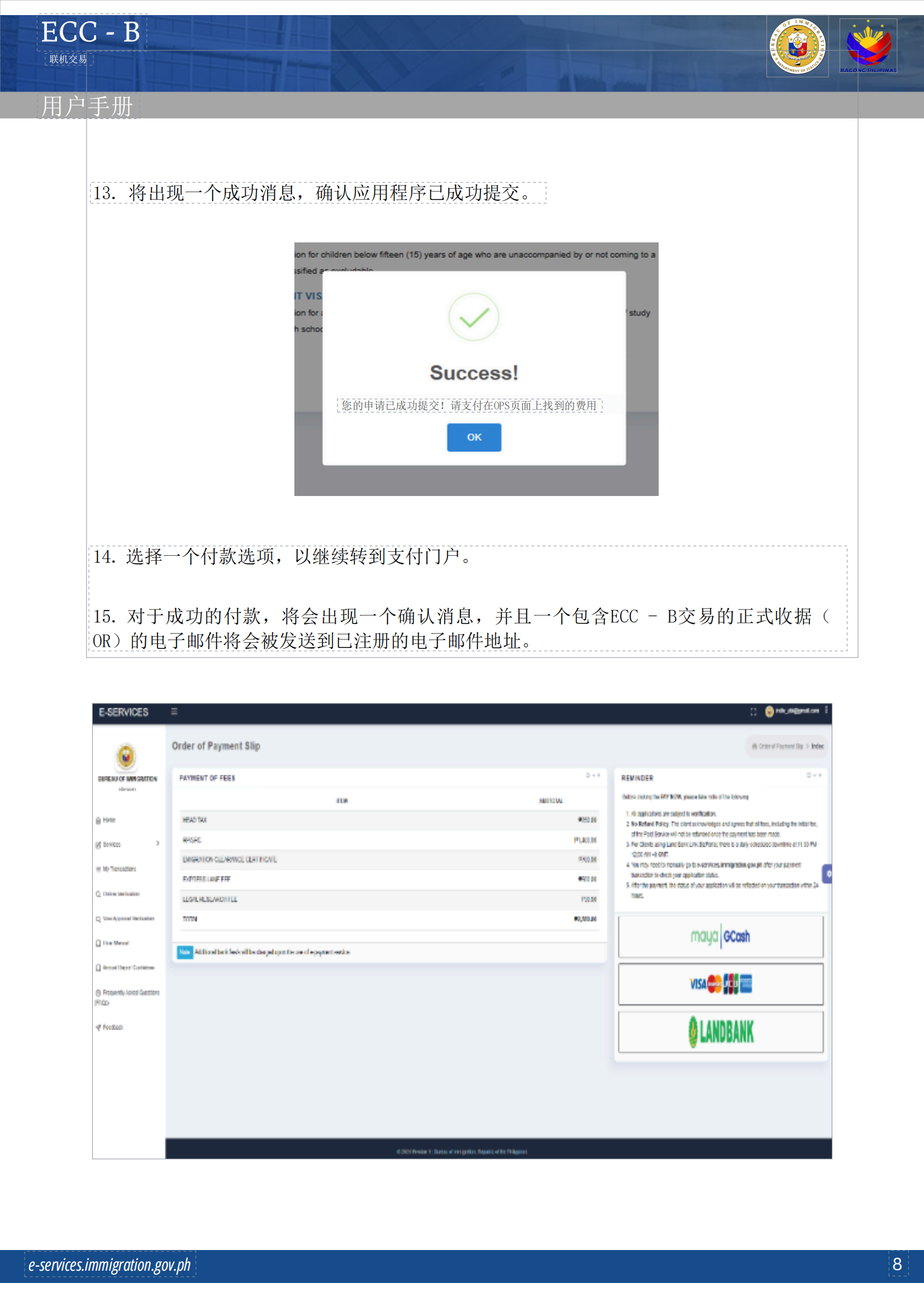Screen dimensions: 924x1307
Task: Click the fullscreen icon in E-Services header
Action: click(753, 712)
